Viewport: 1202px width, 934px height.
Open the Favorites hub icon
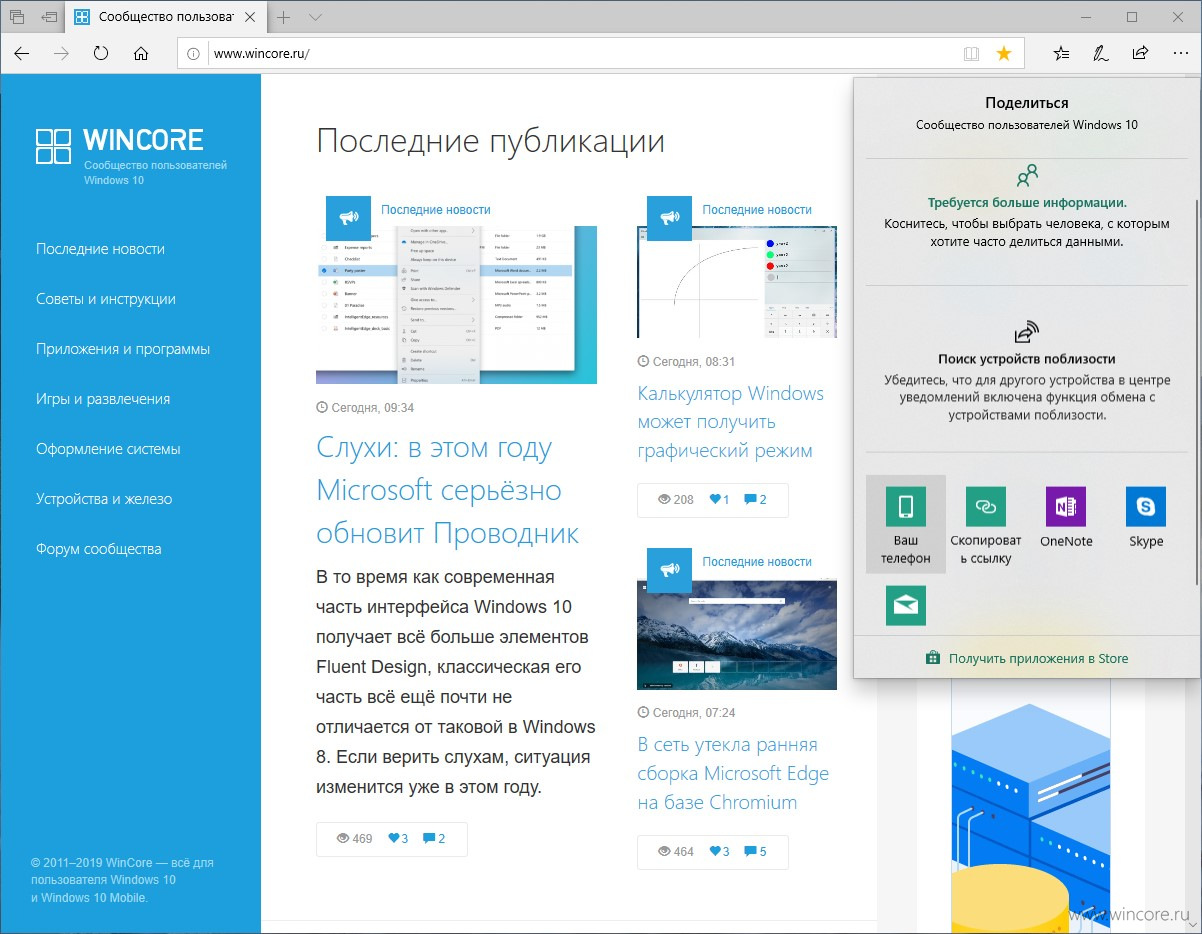click(1062, 54)
